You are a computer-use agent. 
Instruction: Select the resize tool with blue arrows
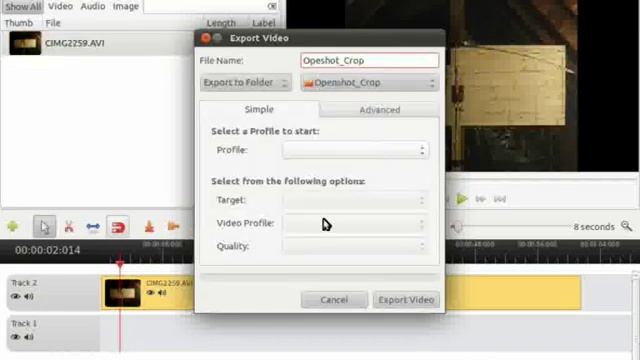(x=93, y=227)
